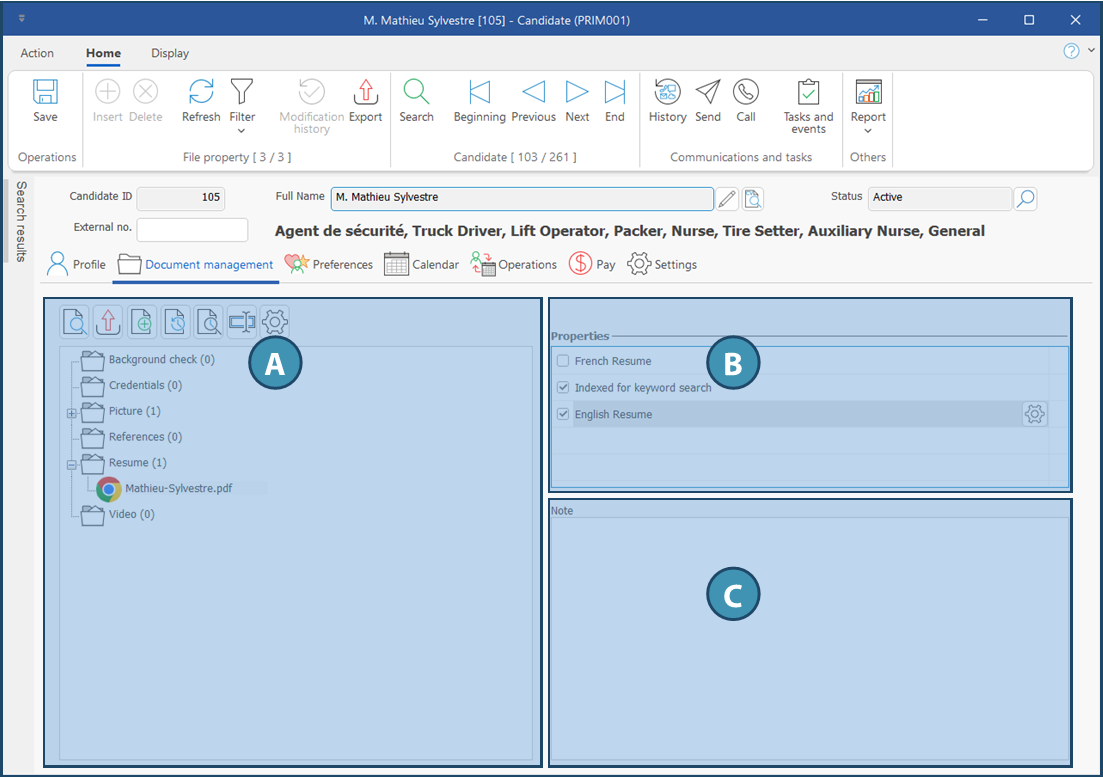Open the communications History icon

tap(667, 102)
